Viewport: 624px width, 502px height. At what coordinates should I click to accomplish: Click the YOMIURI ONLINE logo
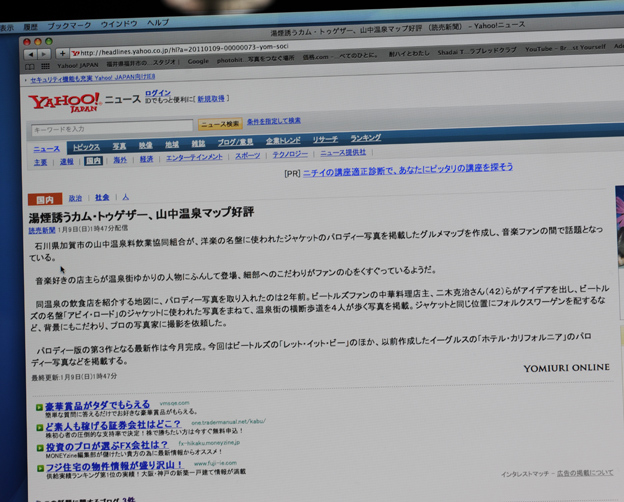pyautogui.click(x=566, y=368)
